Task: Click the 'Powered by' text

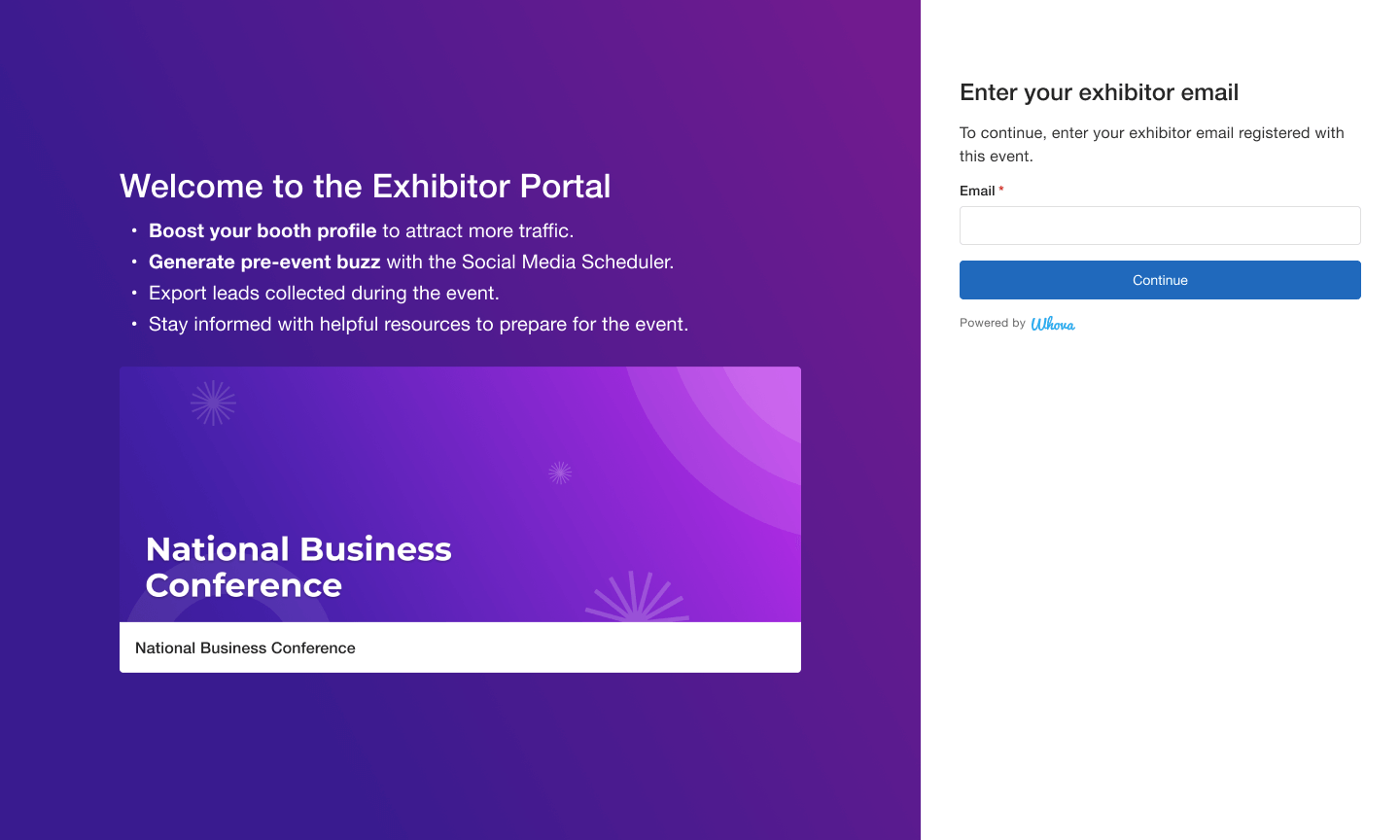Action: 992,323
